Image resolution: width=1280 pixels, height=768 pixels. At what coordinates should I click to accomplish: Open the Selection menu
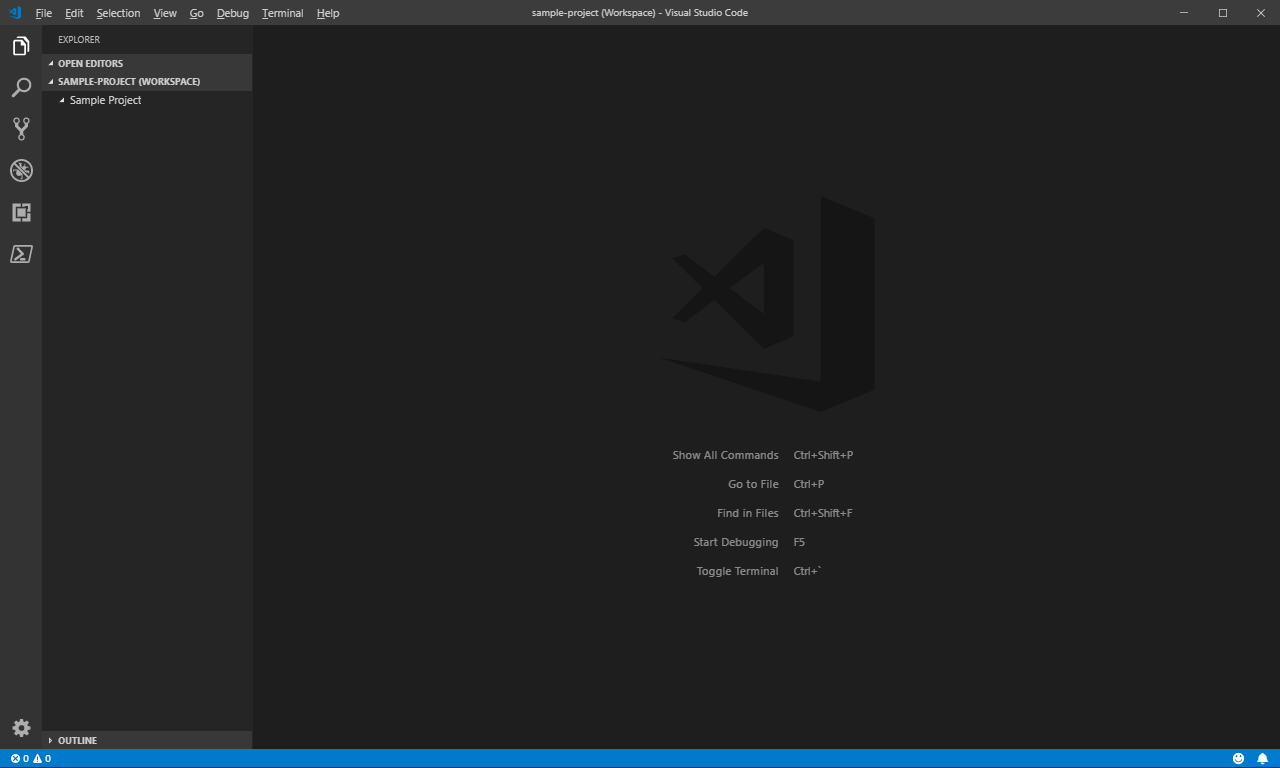pos(118,13)
